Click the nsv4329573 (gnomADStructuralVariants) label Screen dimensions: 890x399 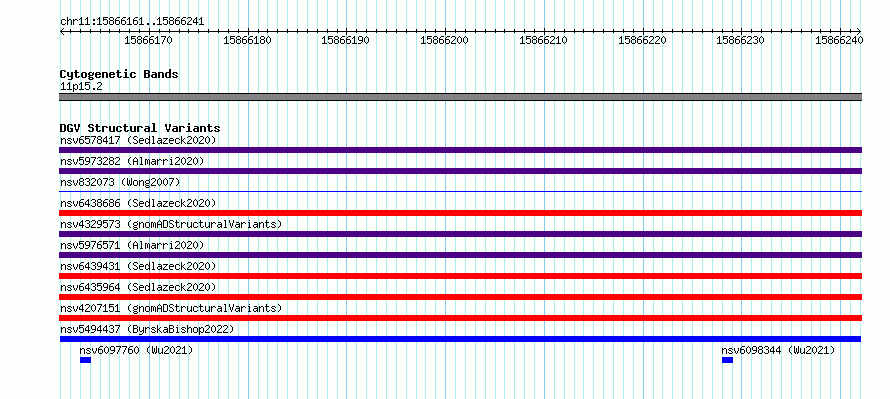click(171, 224)
